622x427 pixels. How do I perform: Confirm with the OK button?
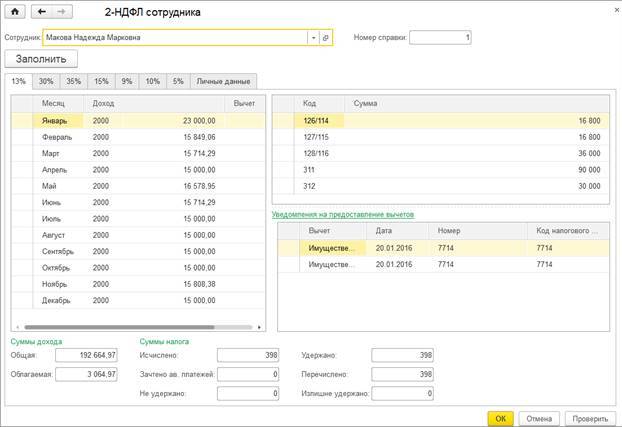point(500,418)
